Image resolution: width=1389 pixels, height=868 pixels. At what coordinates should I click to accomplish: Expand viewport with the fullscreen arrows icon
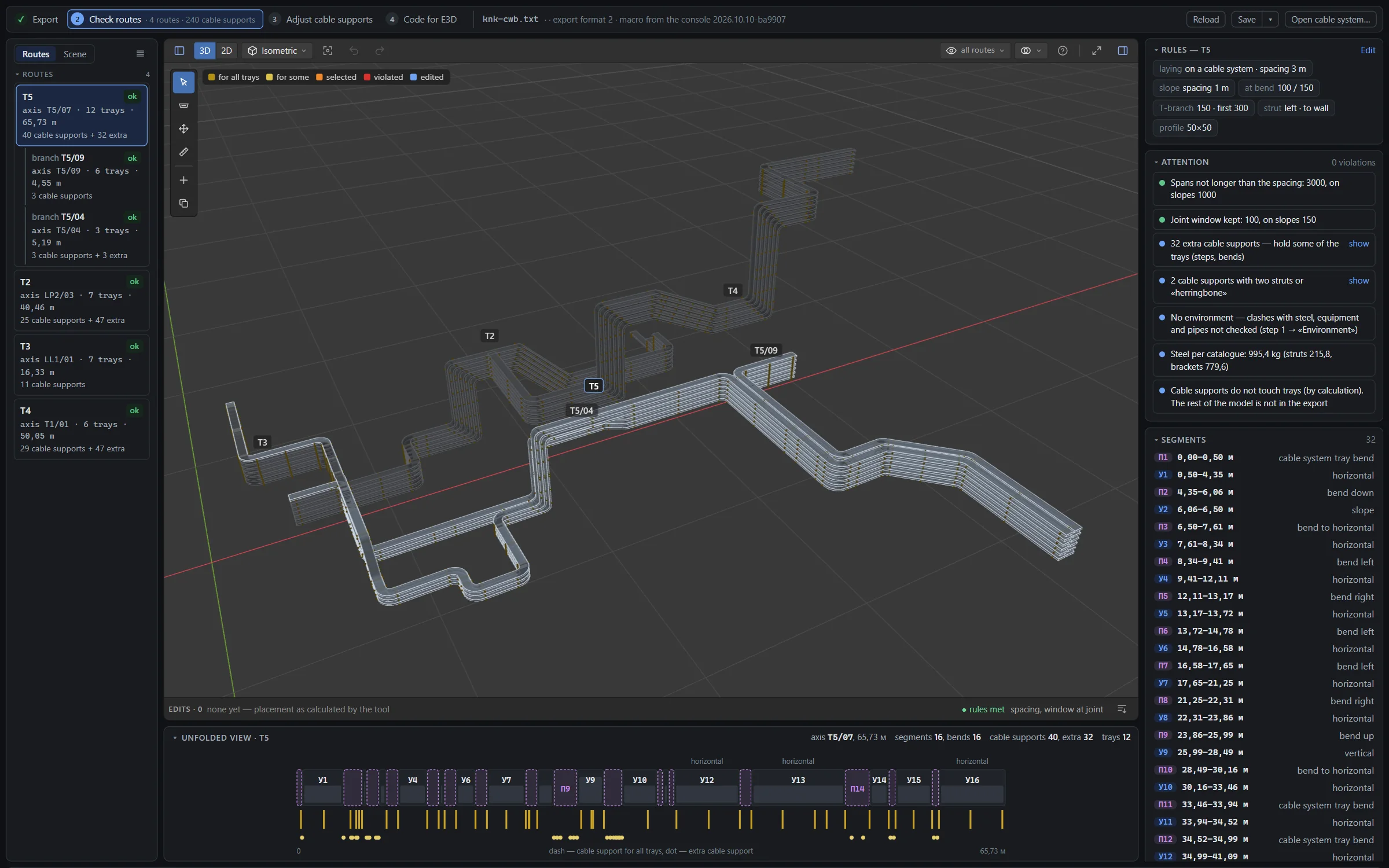pos(1097,51)
